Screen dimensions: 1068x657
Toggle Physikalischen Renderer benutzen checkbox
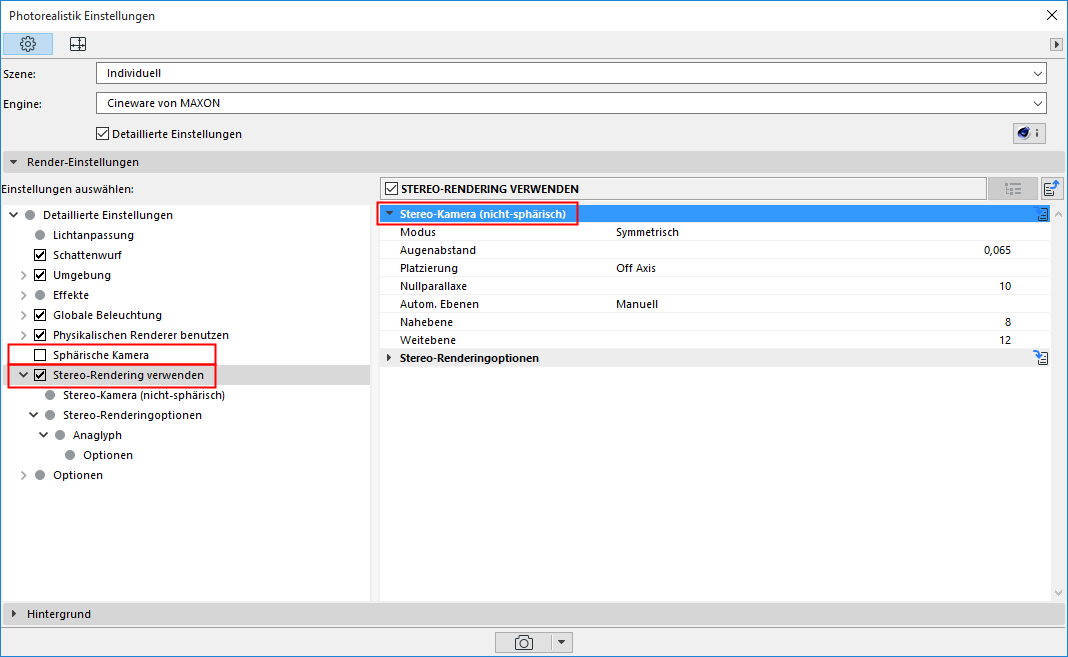pyautogui.click(x=40, y=335)
